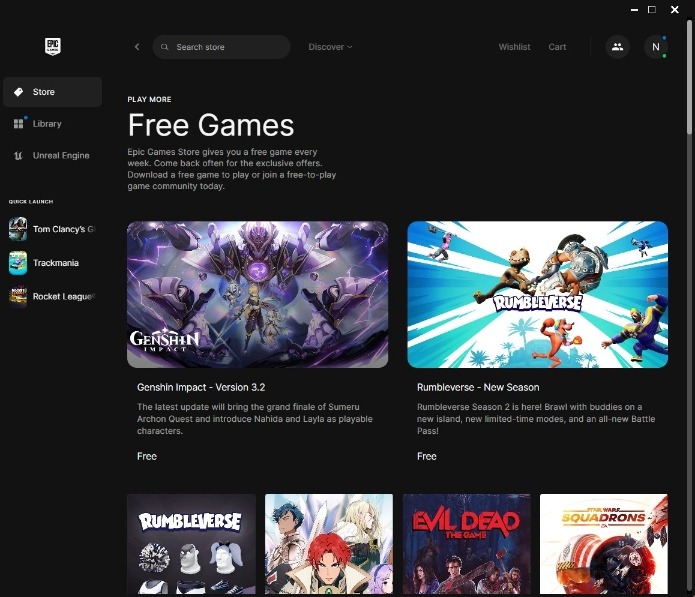Click the Store tag icon
695x597 pixels.
[18, 92]
